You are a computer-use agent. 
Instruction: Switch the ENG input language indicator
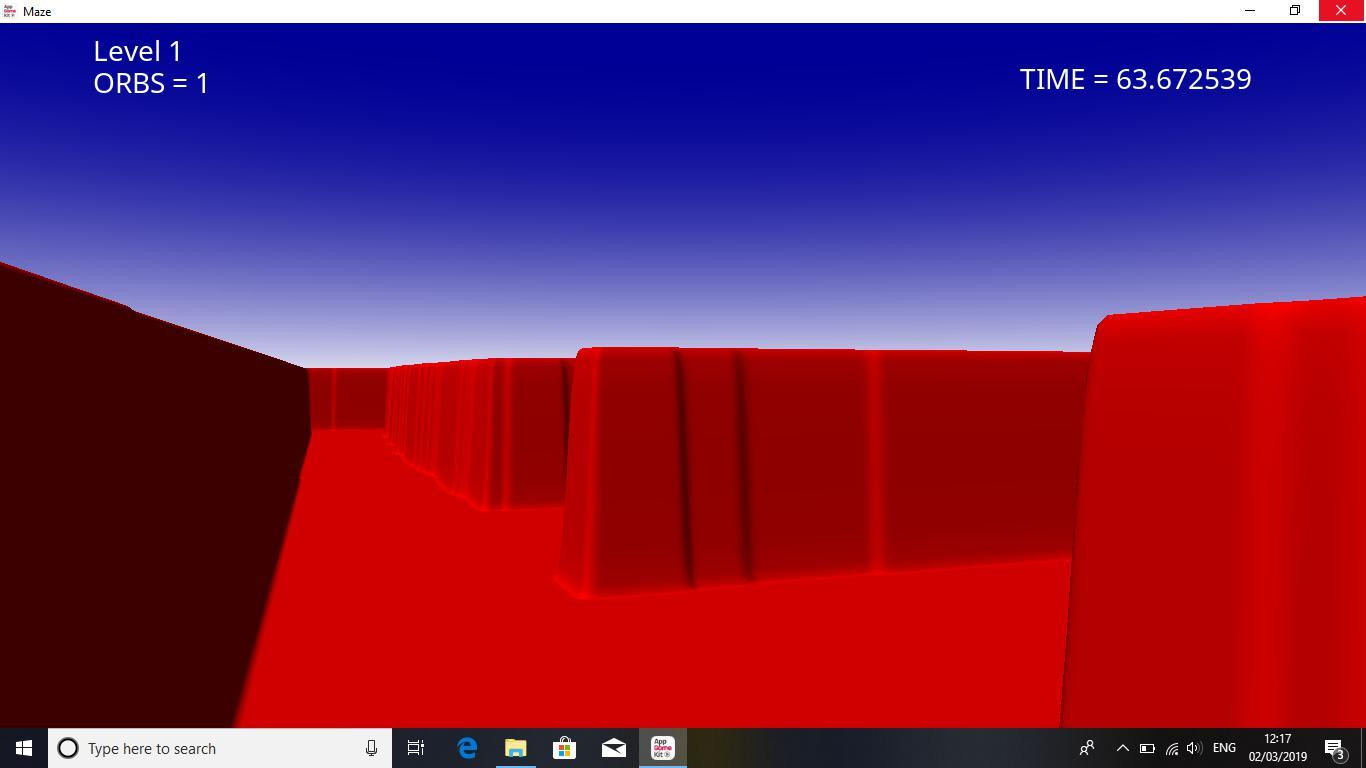(x=1224, y=748)
